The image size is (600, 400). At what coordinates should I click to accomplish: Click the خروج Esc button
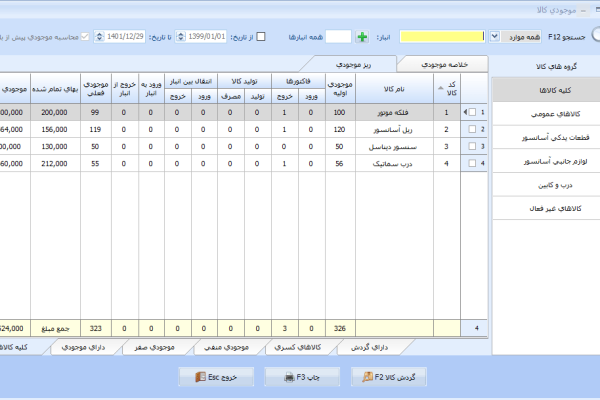216,377
